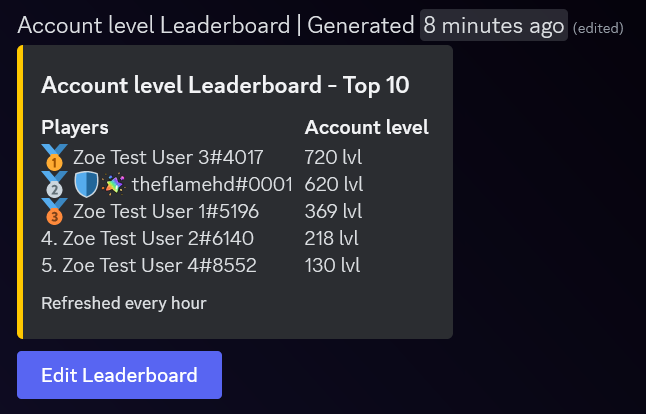Click the Players column header
Screen dimensions: 646x414
(x=75, y=128)
